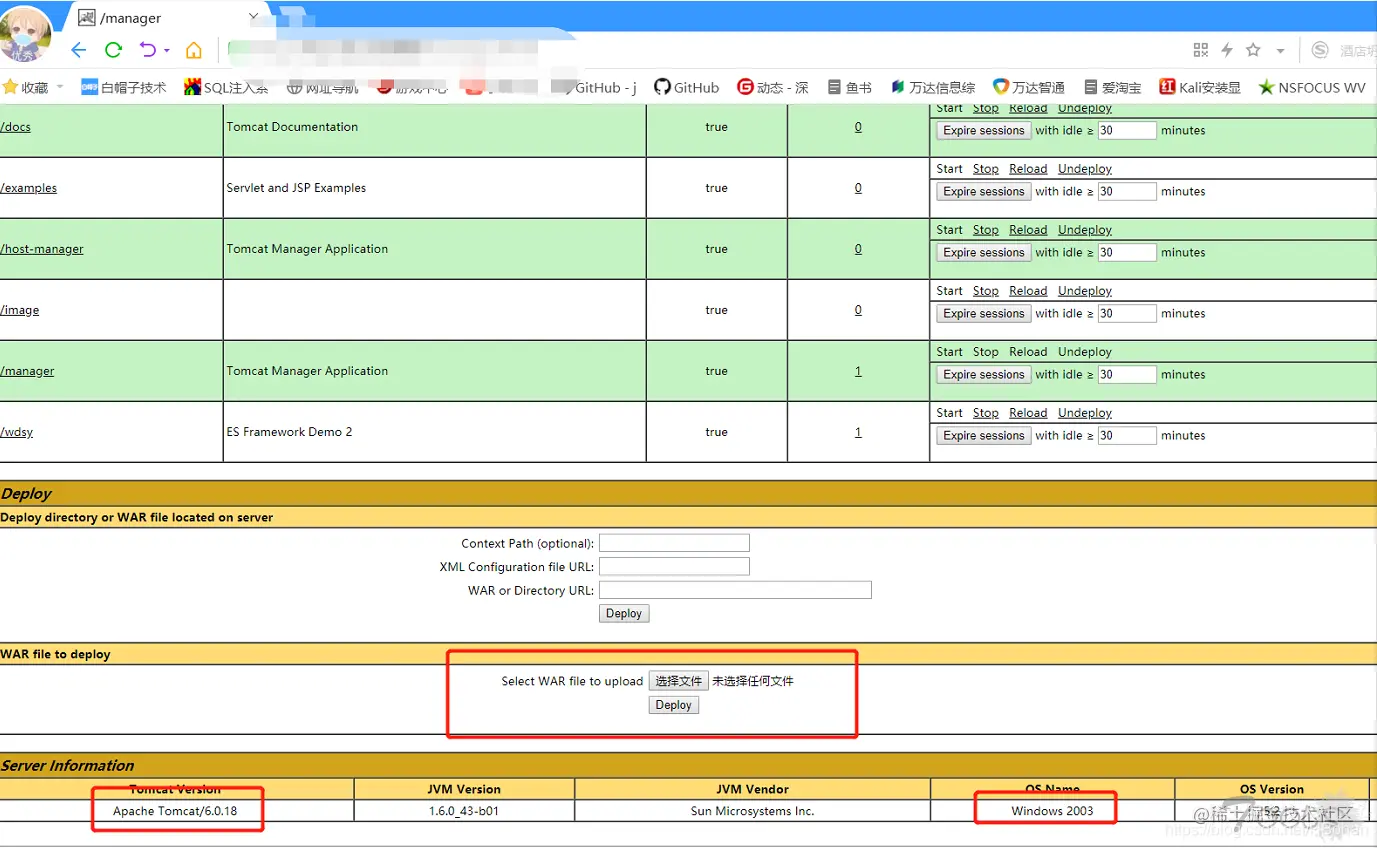Click the 'Windows 2003' OS name cell
The image size is (1377, 848).
click(x=1052, y=811)
